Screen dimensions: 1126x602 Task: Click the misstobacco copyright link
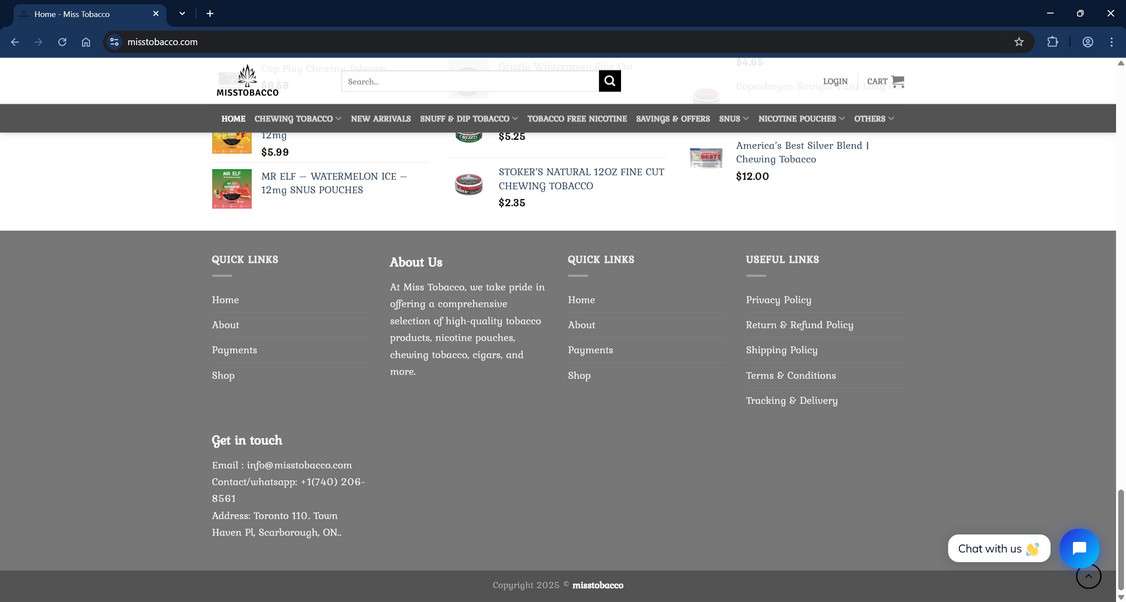[x=597, y=585]
